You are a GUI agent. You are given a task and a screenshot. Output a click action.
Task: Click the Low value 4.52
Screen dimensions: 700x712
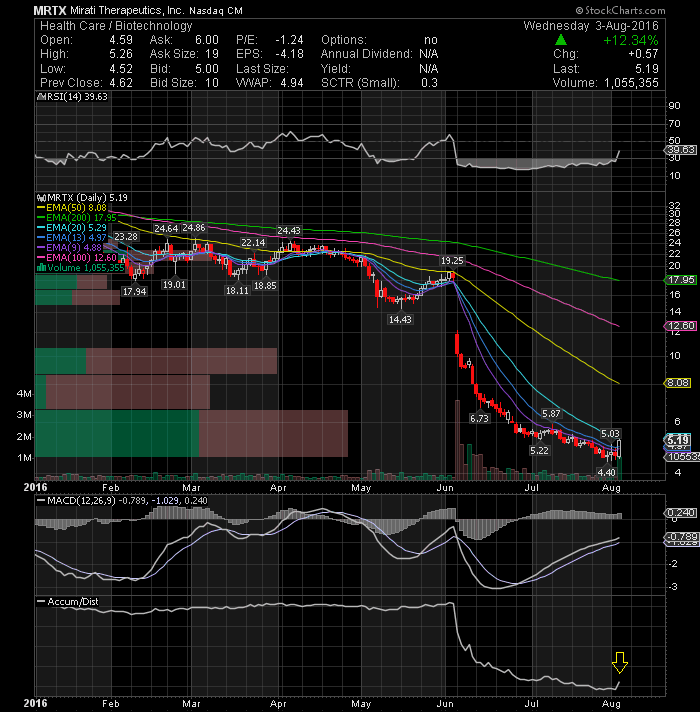coord(121,69)
